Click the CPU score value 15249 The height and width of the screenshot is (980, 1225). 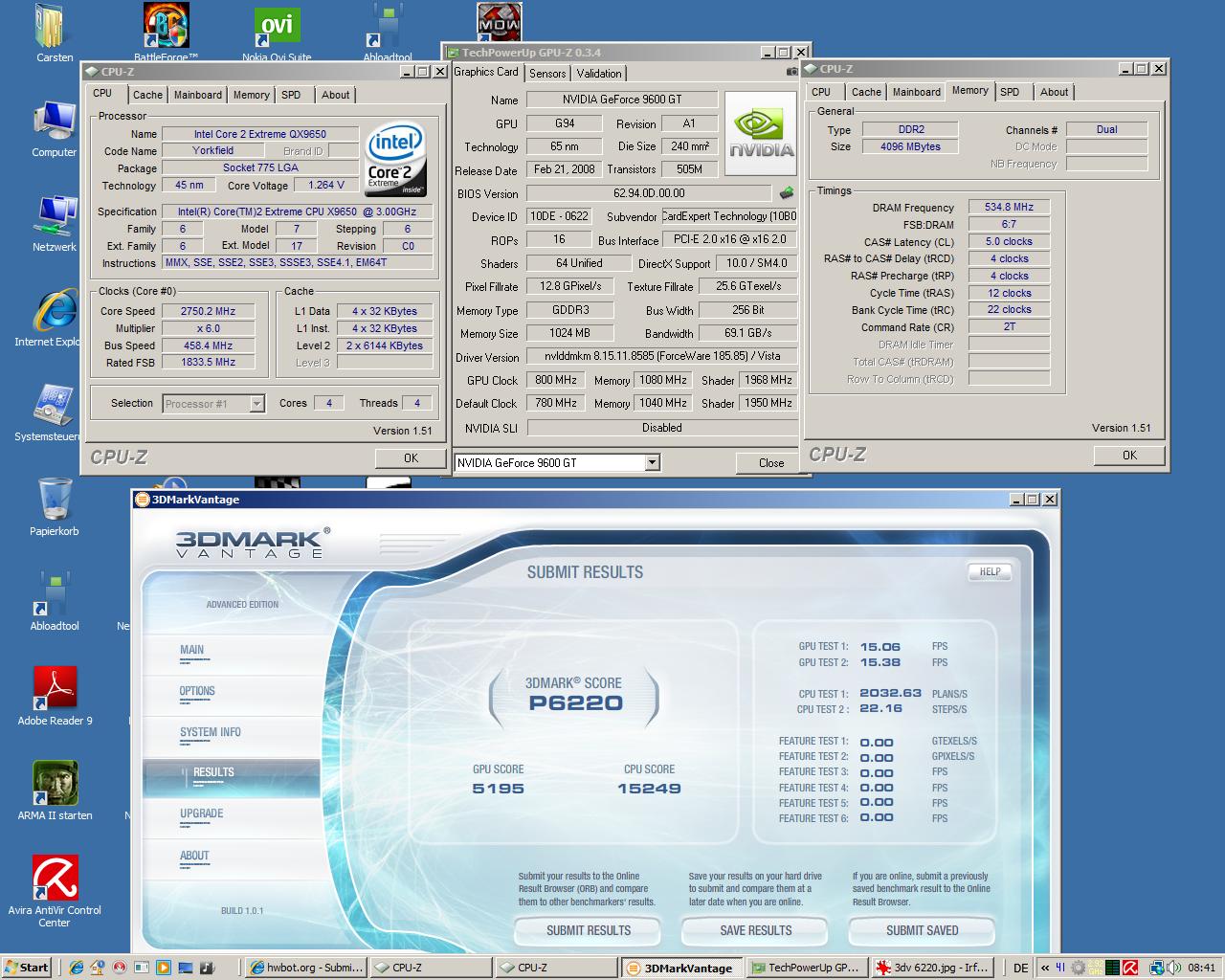[x=649, y=789]
